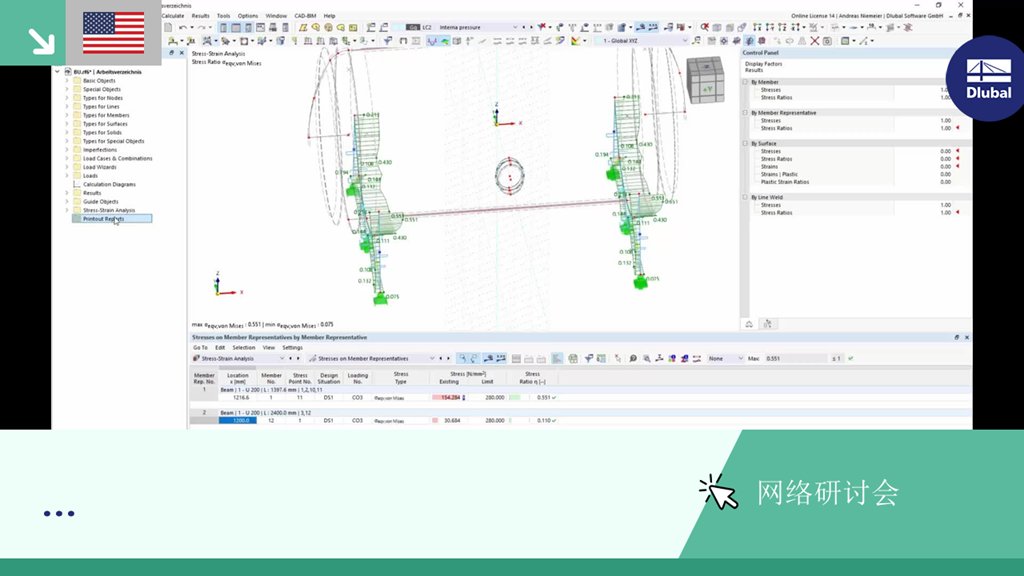Viewport: 1024px width, 576px height.
Task: Click the yellow table icon in top toolbar
Action: (x=353, y=27)
